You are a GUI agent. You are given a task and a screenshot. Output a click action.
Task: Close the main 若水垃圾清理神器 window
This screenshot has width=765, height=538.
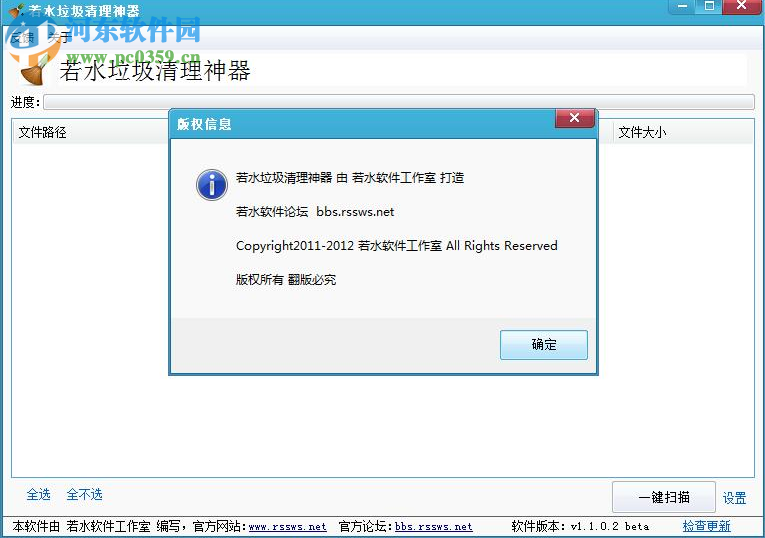[742, 6]
